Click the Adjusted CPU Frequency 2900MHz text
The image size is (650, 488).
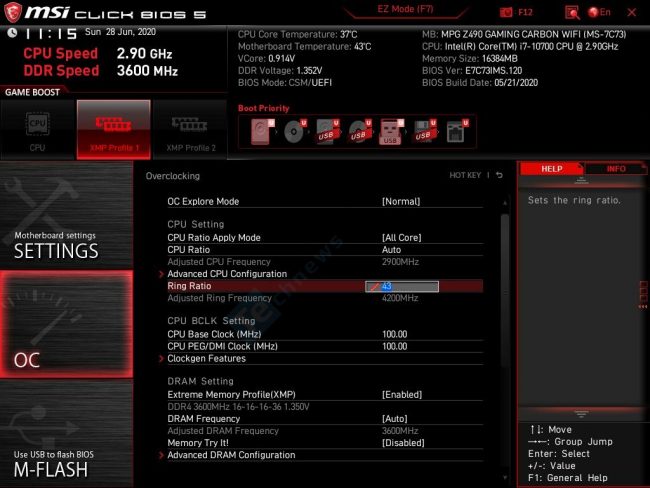point(400,262)
